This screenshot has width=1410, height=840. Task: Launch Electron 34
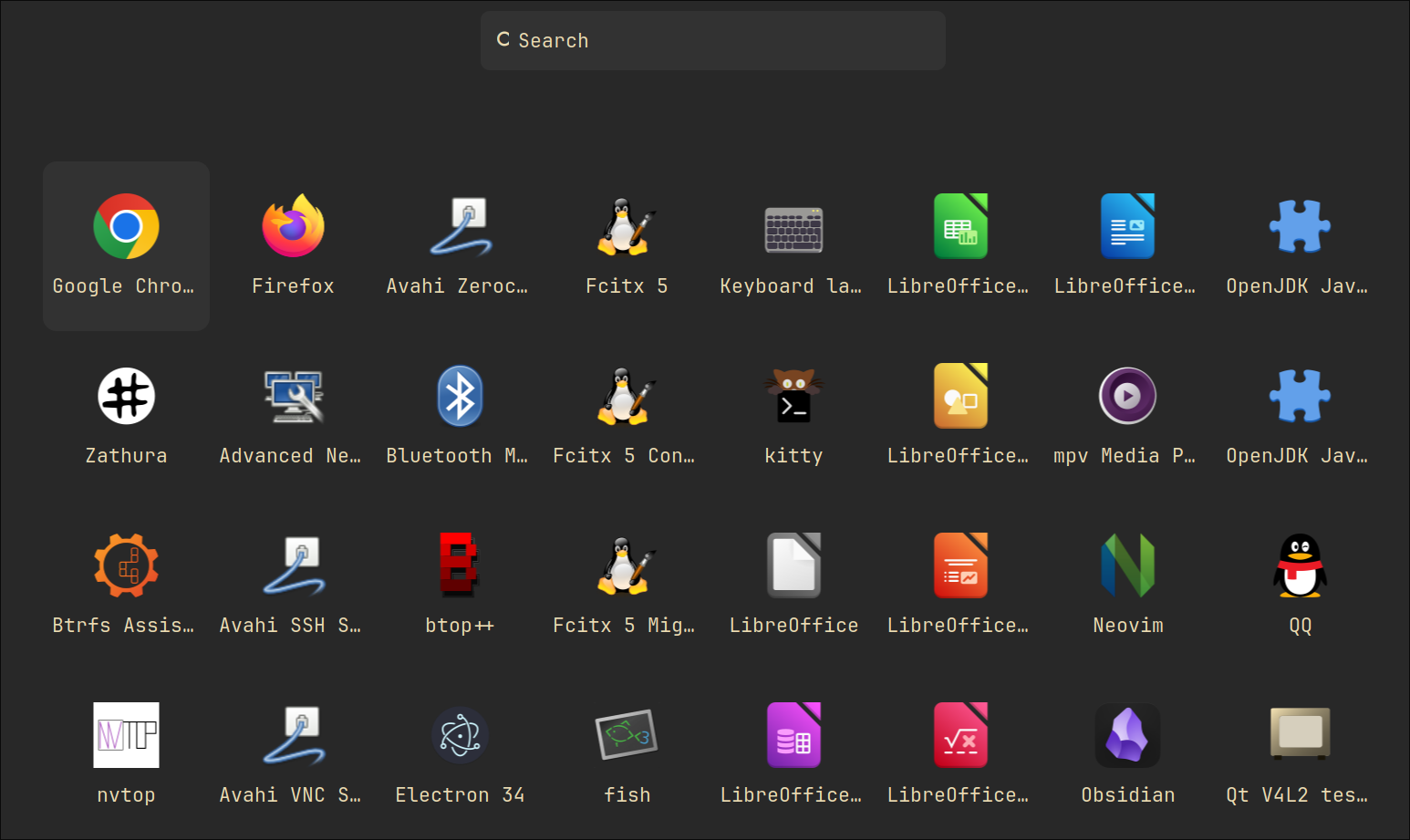tap(460, 755)
